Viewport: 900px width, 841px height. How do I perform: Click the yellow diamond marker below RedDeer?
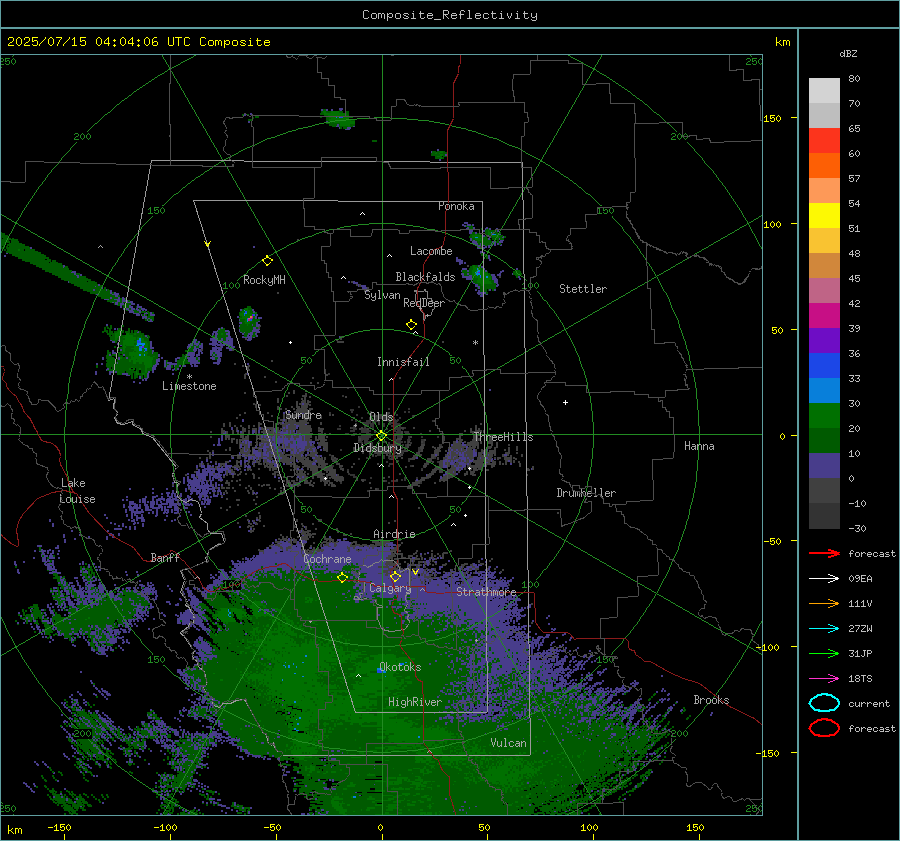coord(411,325)
